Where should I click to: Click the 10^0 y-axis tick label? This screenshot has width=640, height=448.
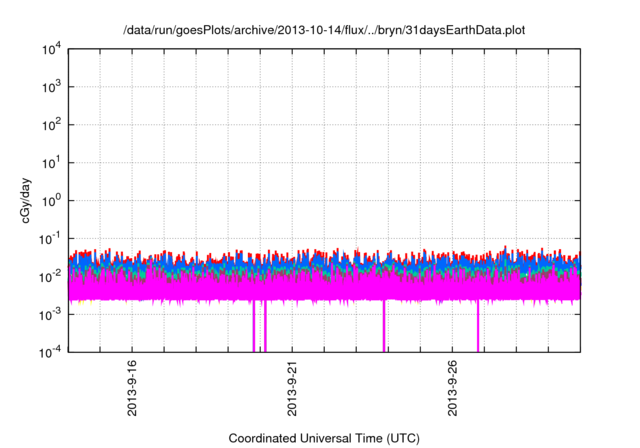(51, 201)
